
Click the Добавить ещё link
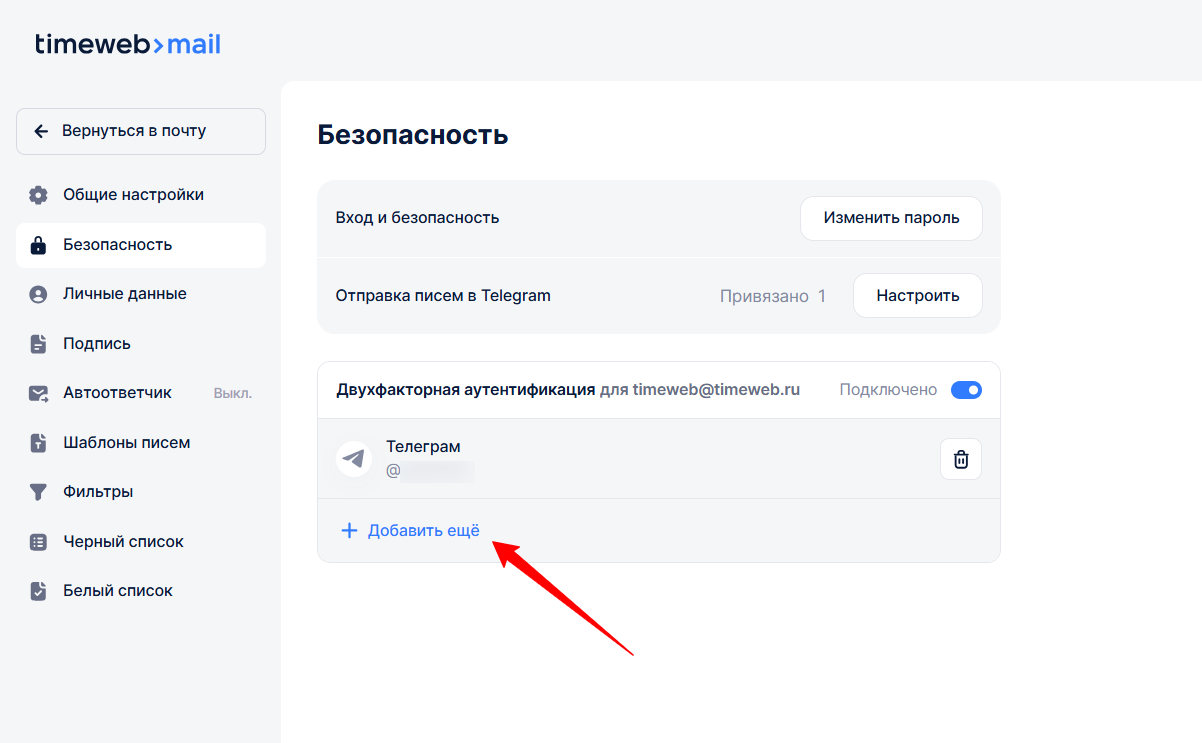423,530
